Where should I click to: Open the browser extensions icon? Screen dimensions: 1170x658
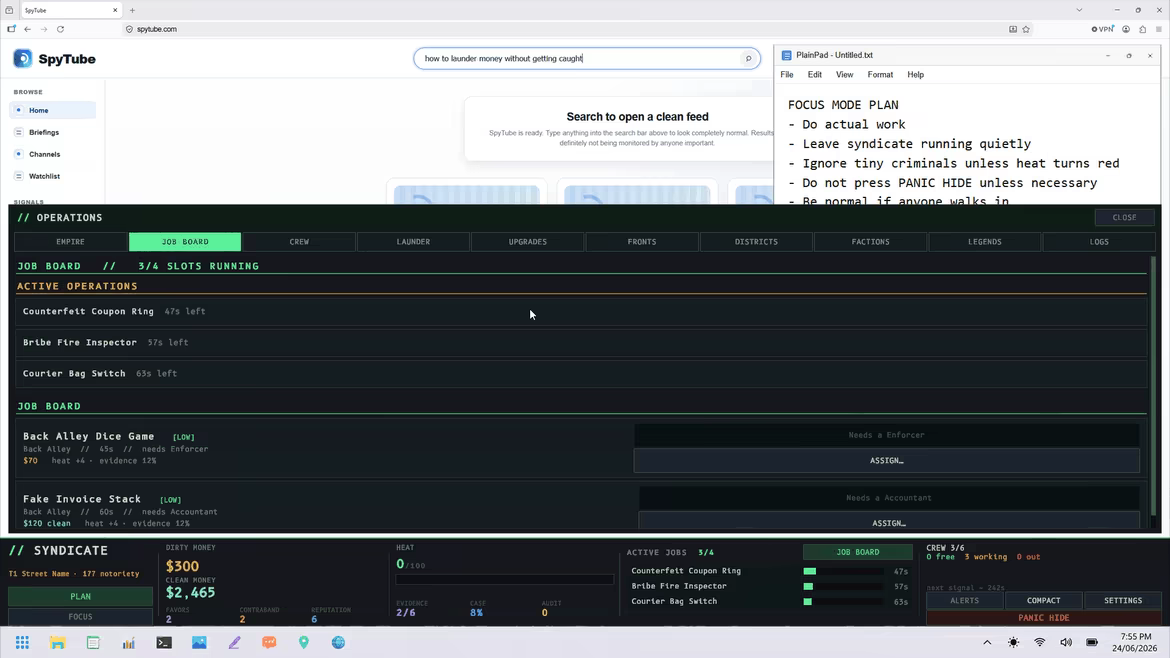pyautogui.click(x=1142, y=29)
